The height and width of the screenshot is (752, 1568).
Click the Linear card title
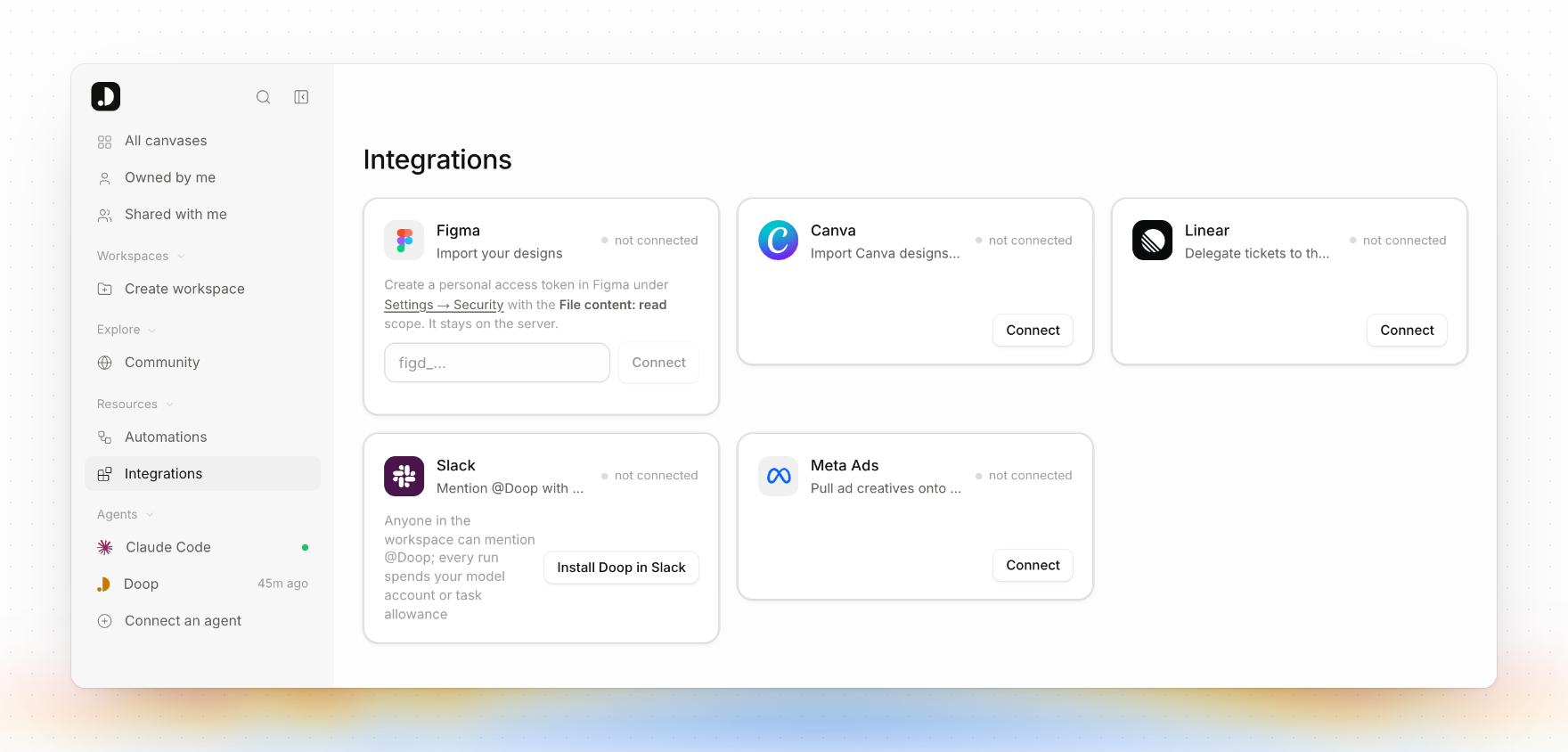pyautogui.click(x=1207, y=231)
